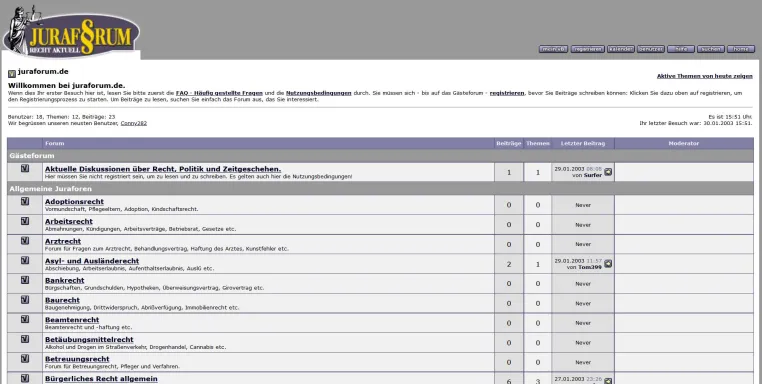Click the 'Beiträge' column header
The image size is (762, 384).
509,143
